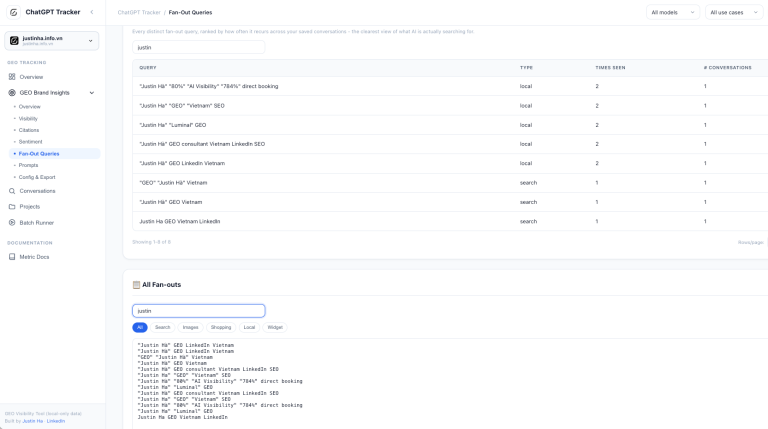Click "Showing 1-8 of 8" pagination text
This screenshot has height=429, width=768.
(x=151, y=242)
